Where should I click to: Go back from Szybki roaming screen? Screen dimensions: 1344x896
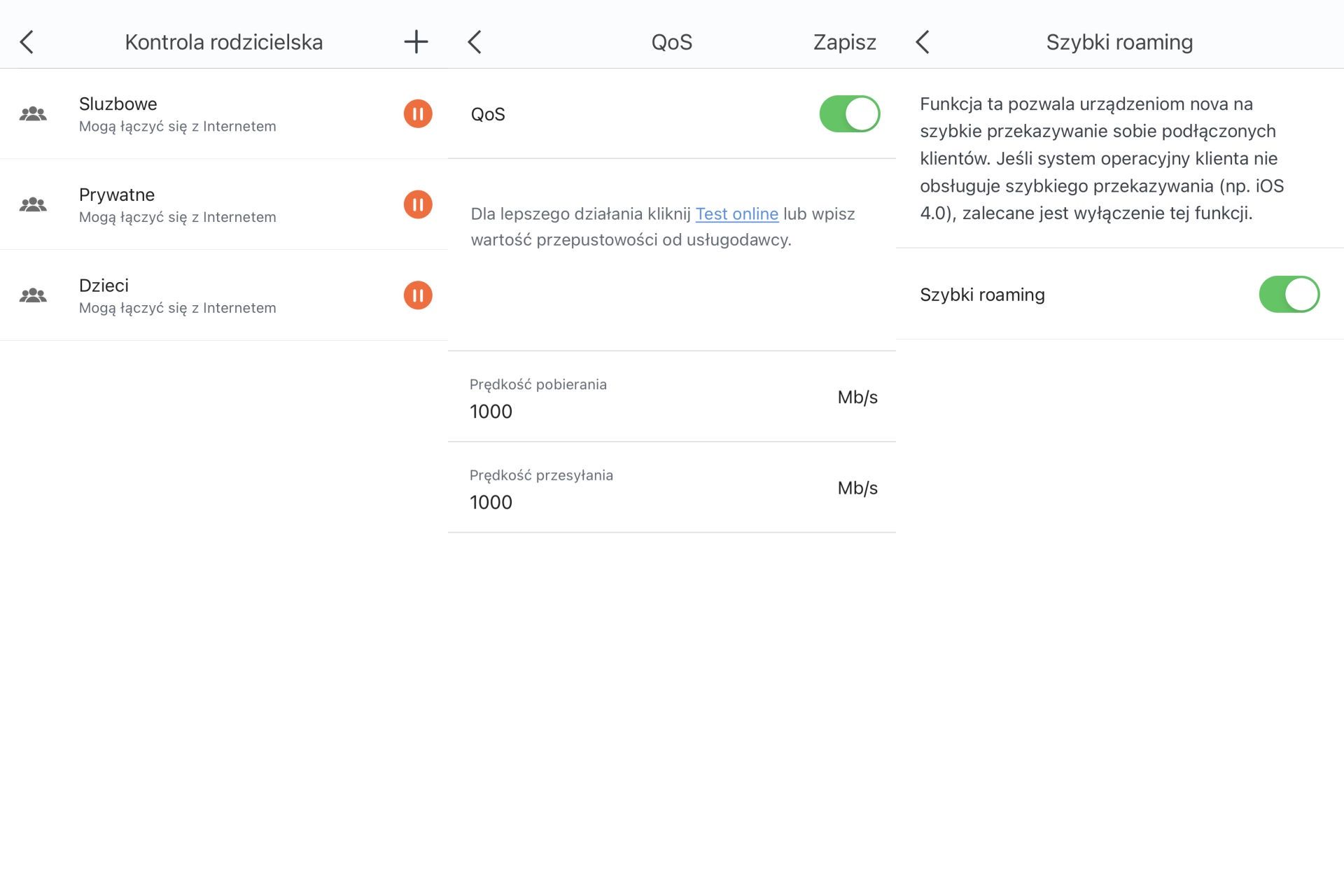923,42
